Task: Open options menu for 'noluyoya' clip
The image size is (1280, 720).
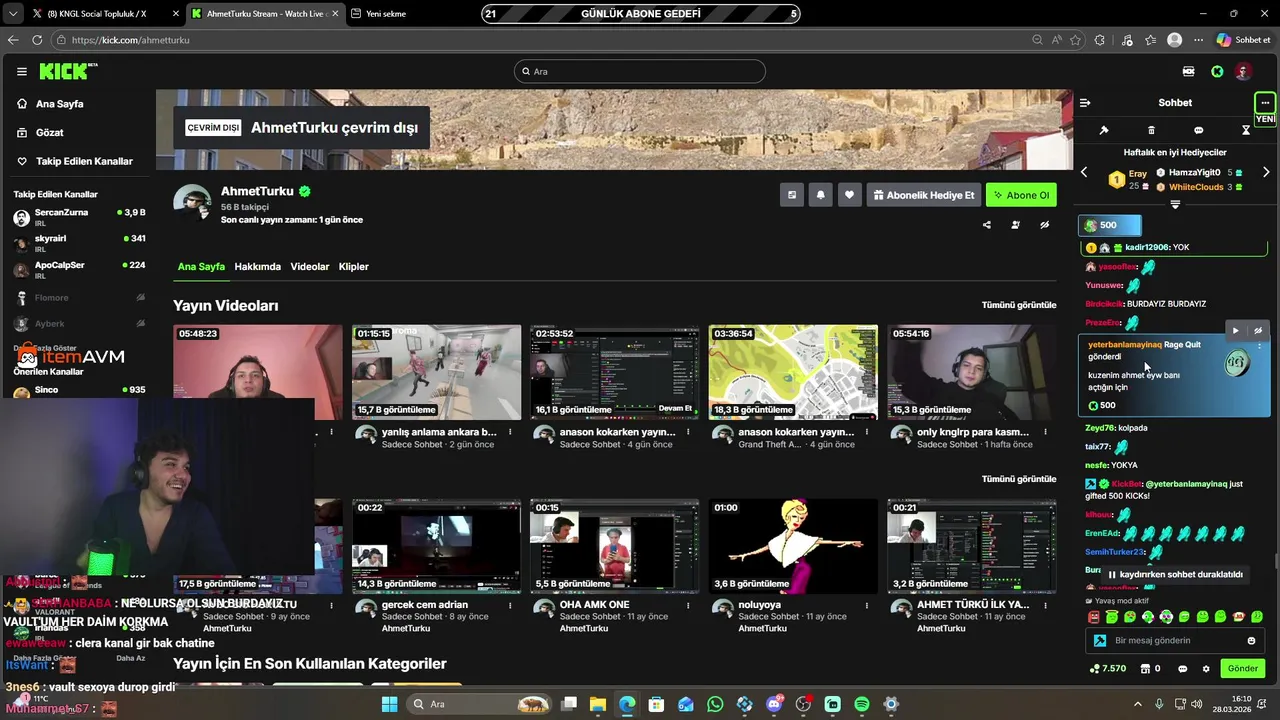Action: tap(867, 605)
